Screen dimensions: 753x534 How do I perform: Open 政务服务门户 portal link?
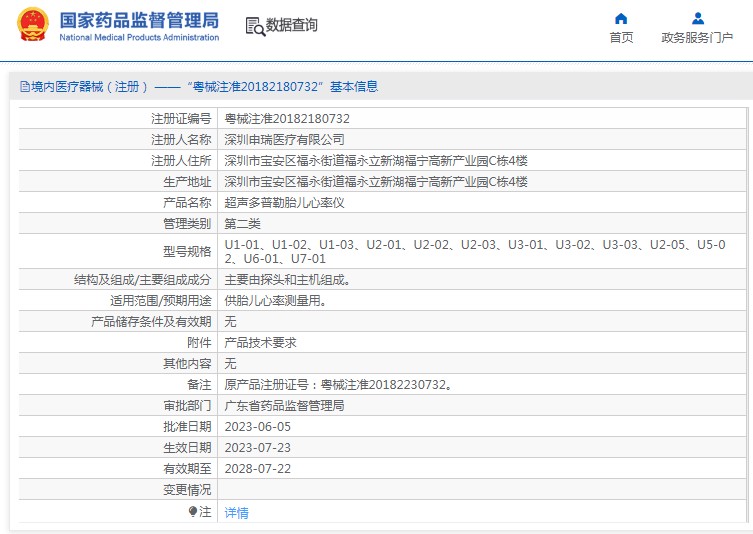coord(697,37)
